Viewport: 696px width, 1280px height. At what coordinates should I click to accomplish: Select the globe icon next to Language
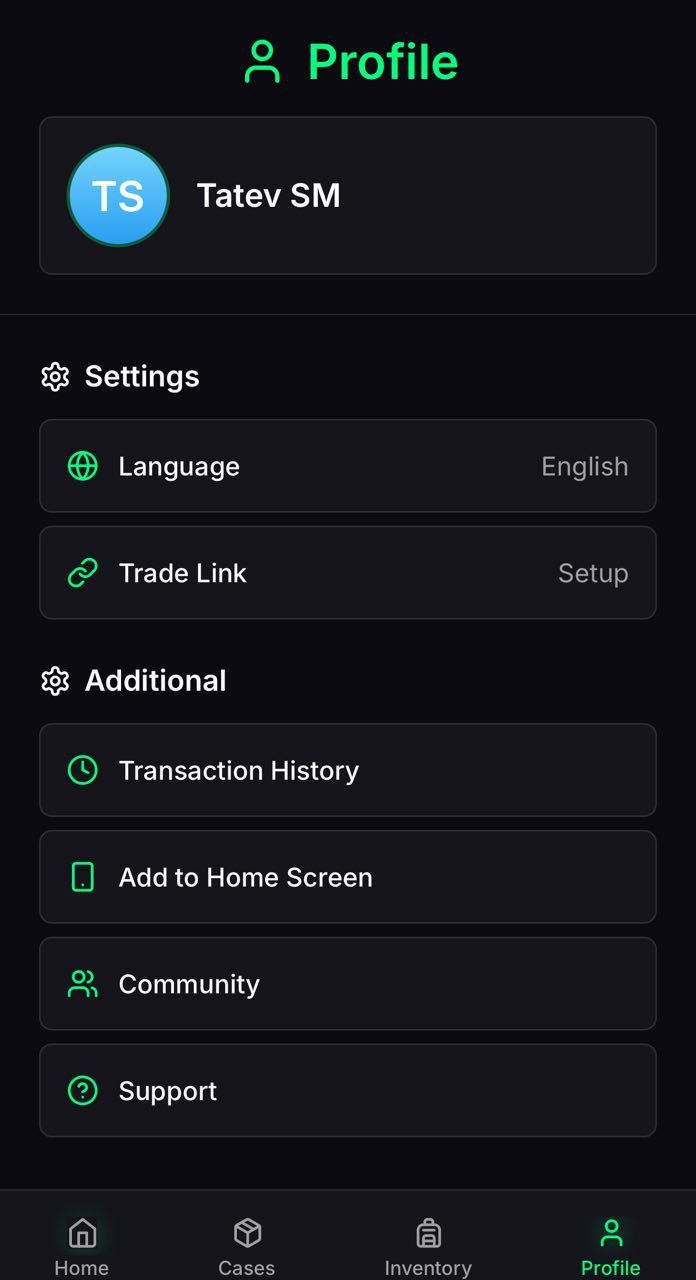pyautogui.click(x=83, y=466)
